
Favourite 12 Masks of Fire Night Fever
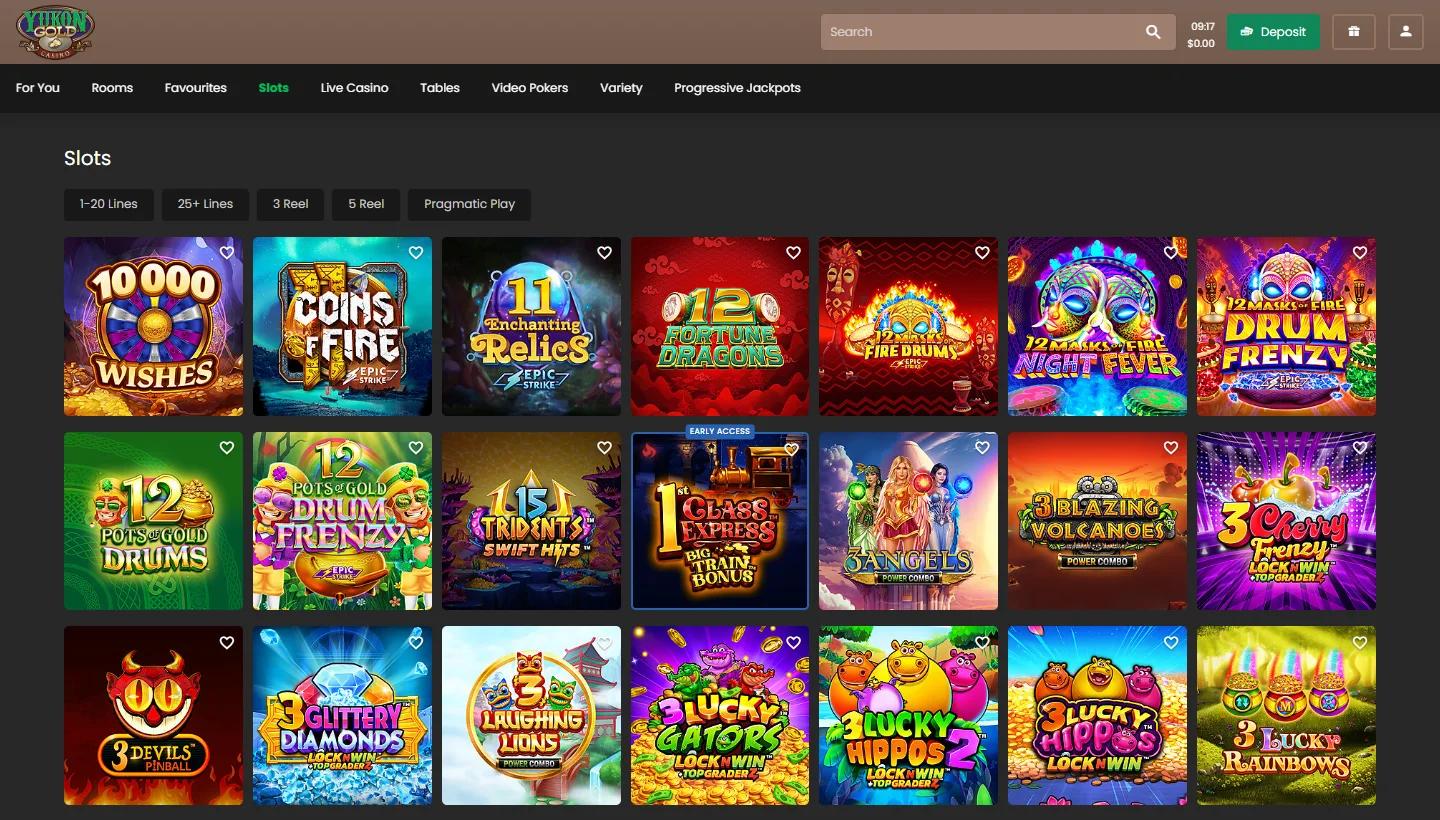[x=1171, y=253]
